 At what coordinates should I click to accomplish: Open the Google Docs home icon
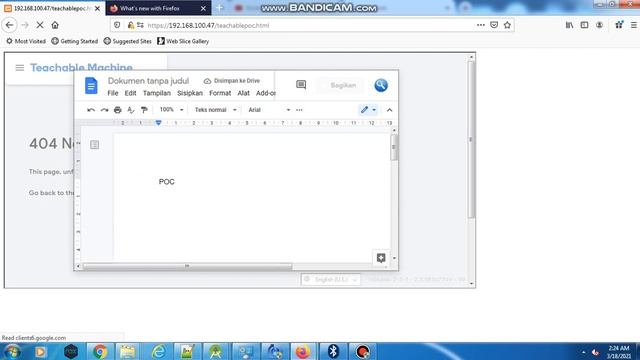(x=91, y=86)
